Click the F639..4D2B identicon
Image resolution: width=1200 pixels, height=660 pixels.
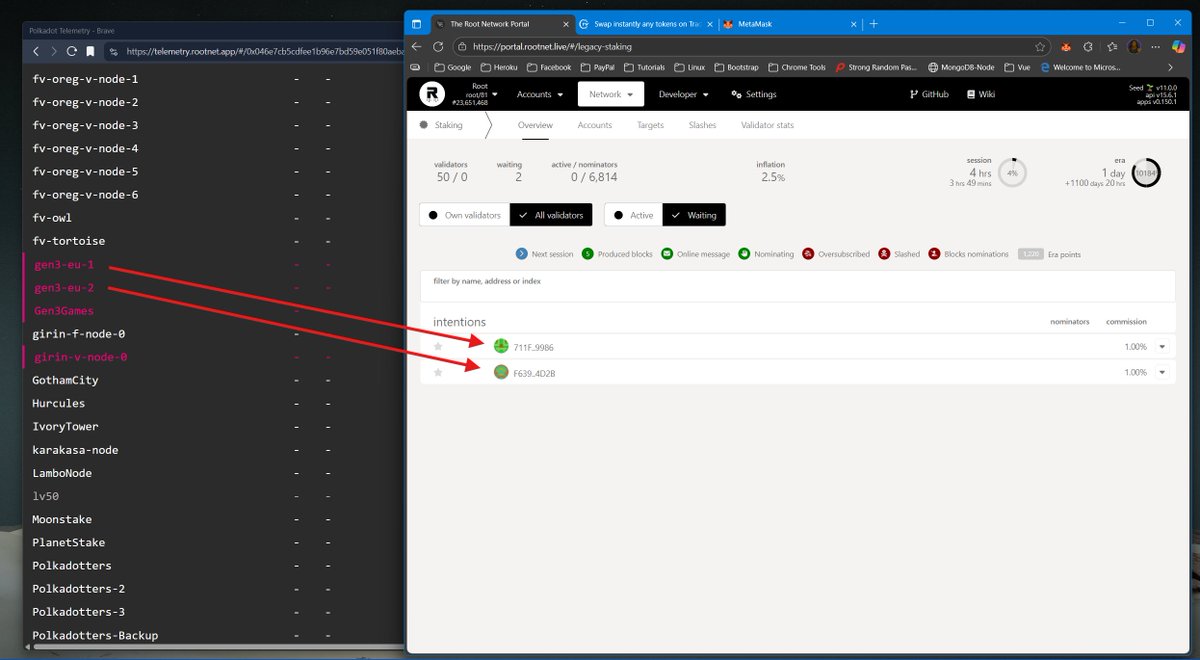[x=501, y=372]
